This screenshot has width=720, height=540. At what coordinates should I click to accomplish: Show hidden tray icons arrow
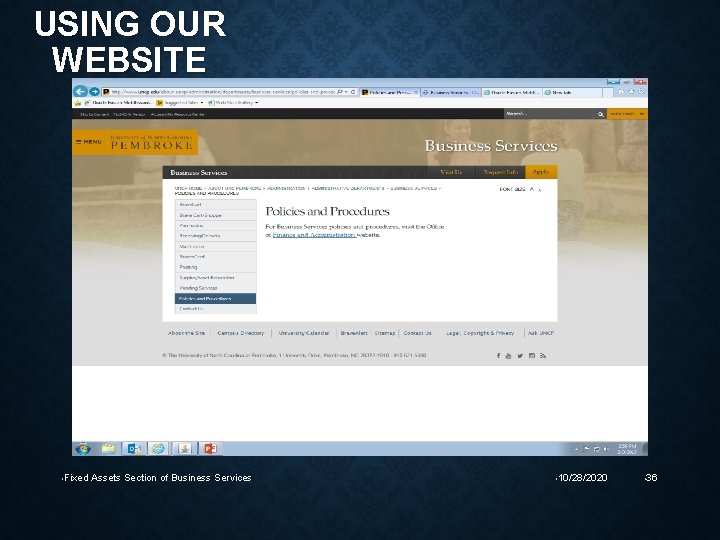pos(576,449)
